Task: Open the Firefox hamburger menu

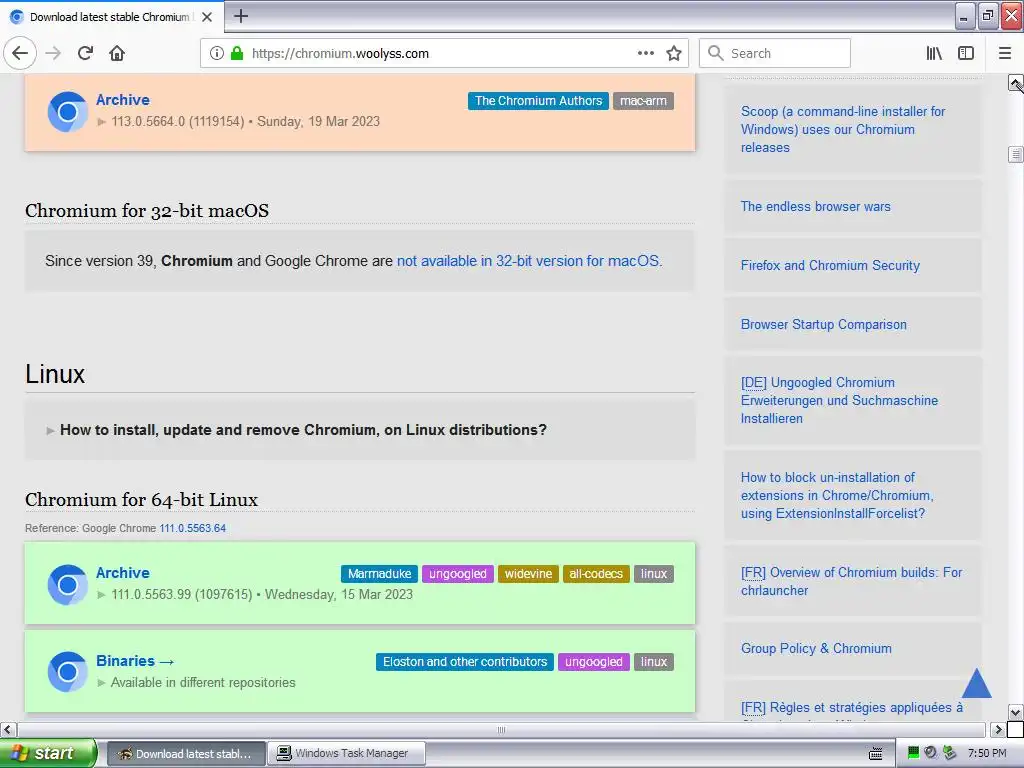Action: [1005, 53]
